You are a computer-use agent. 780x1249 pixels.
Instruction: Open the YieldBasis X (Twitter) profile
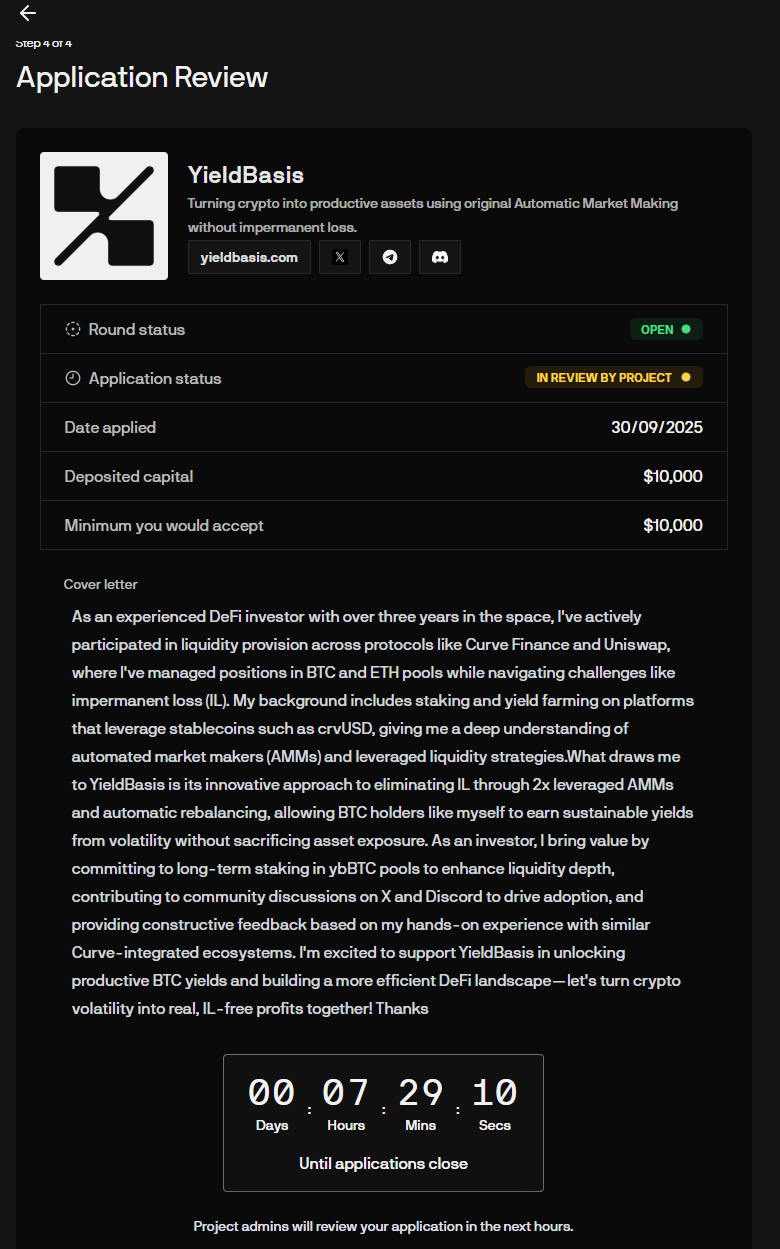pos(340,257)
